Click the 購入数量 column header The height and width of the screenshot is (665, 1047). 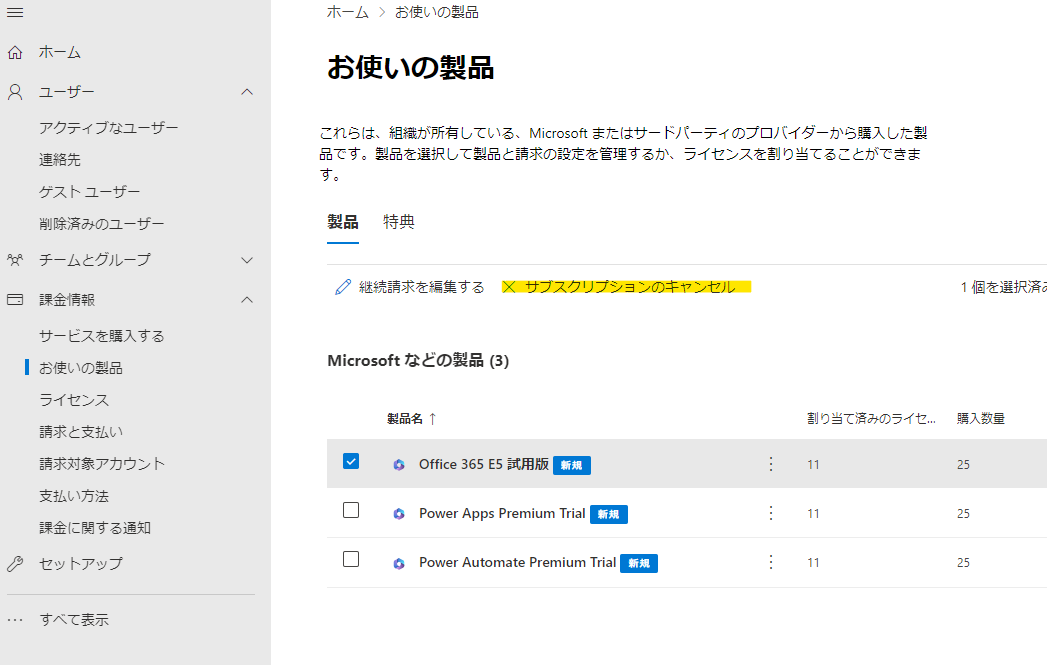981,419
